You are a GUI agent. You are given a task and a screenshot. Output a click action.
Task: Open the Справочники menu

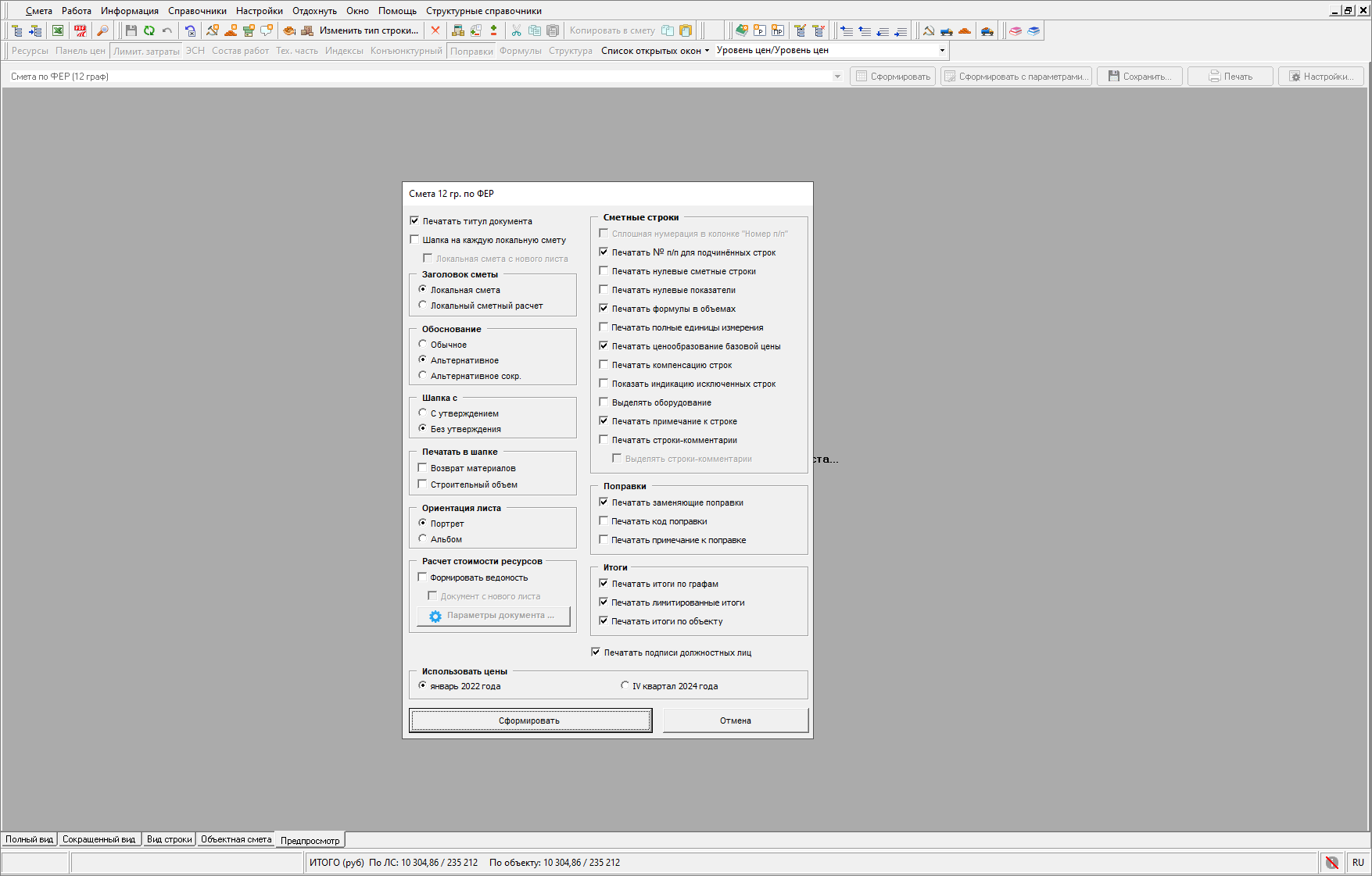pyautogui.click(x=197, y=11)
